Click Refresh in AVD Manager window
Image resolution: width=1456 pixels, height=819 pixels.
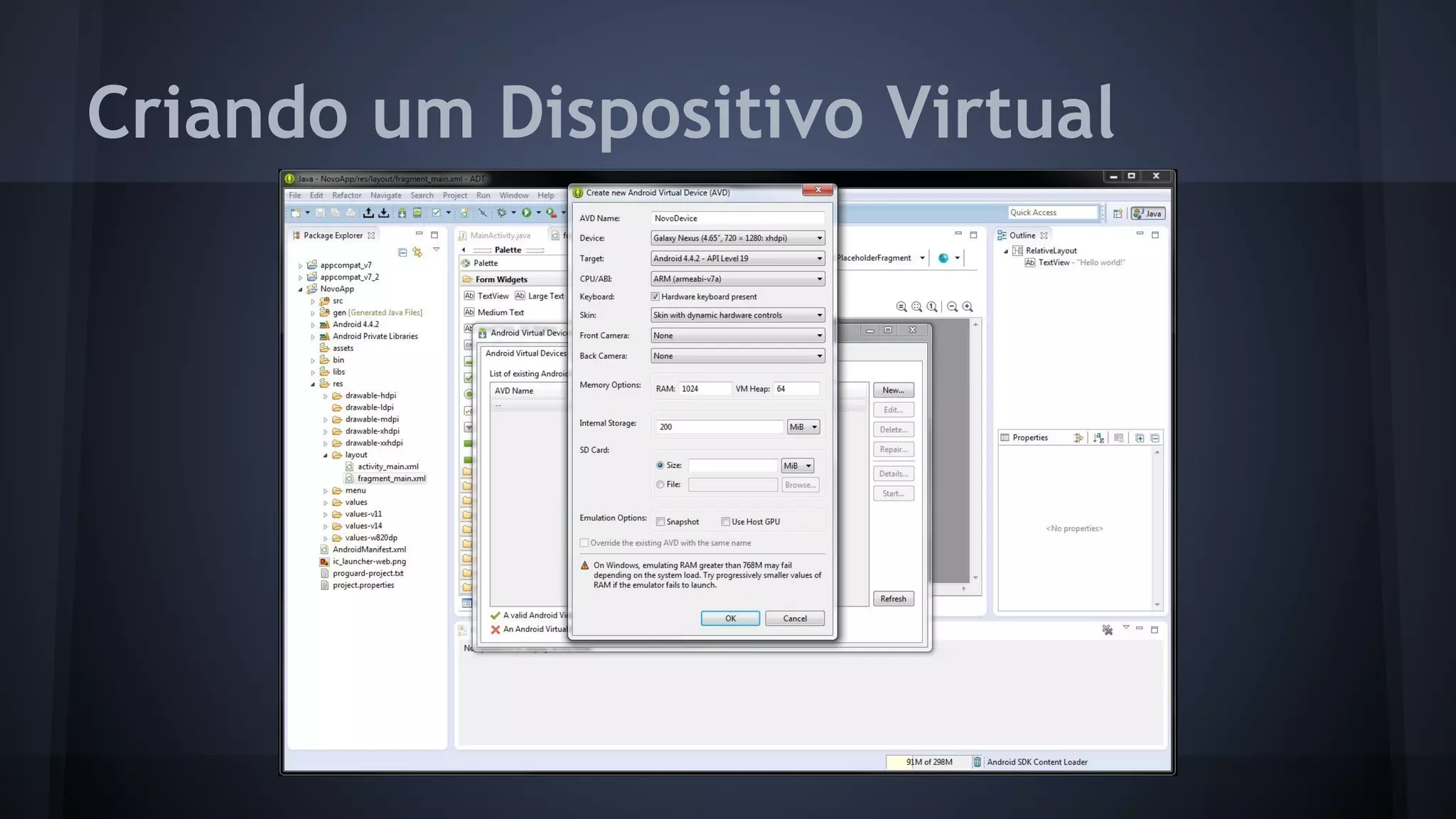(x=894, y=599)
